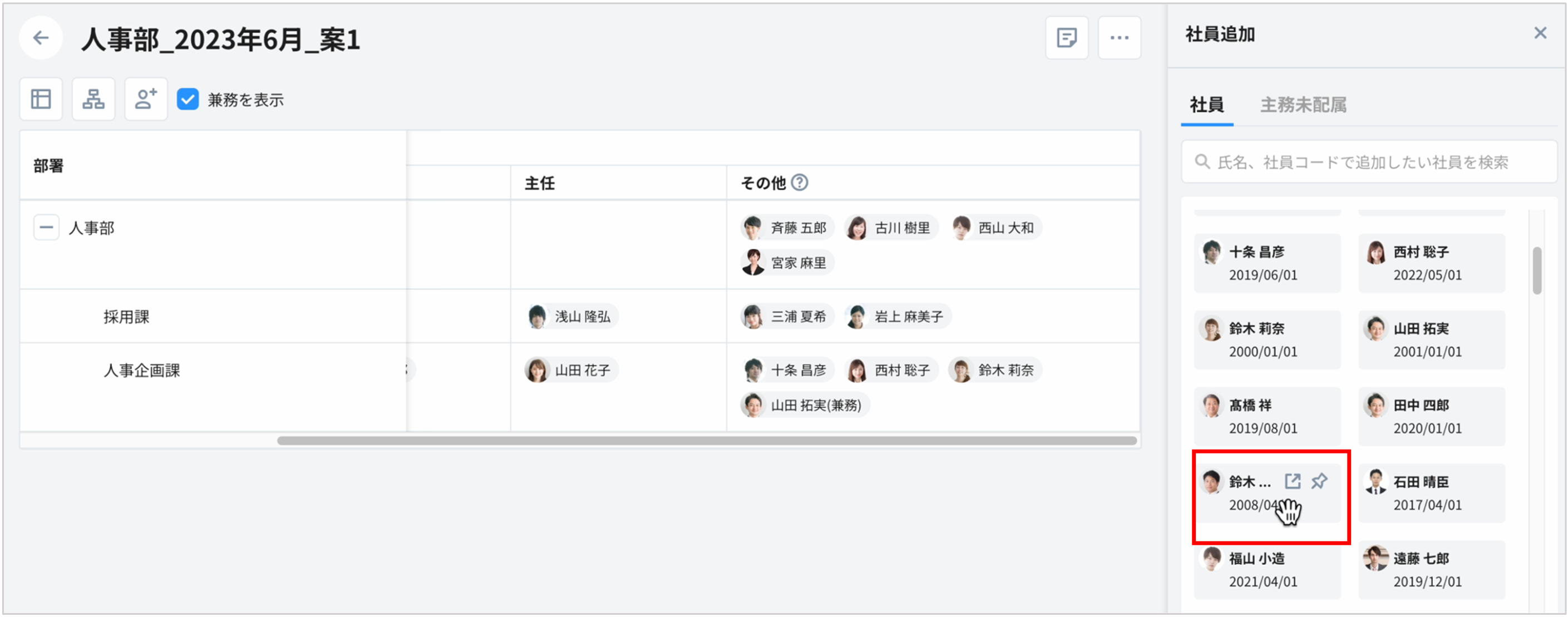1568x617 pixels.
Task: Close the 社員追加 side panel
Action: [1540, 32]
